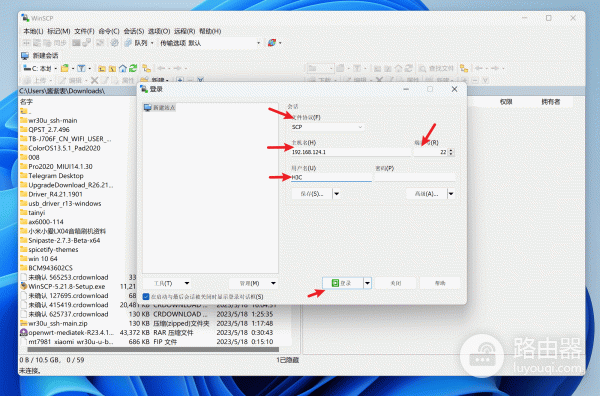Image resolution: width=600 pixels, height=396 pixels.
Task: Click the username field containing H3C
Action: click(x=331, y=178)
